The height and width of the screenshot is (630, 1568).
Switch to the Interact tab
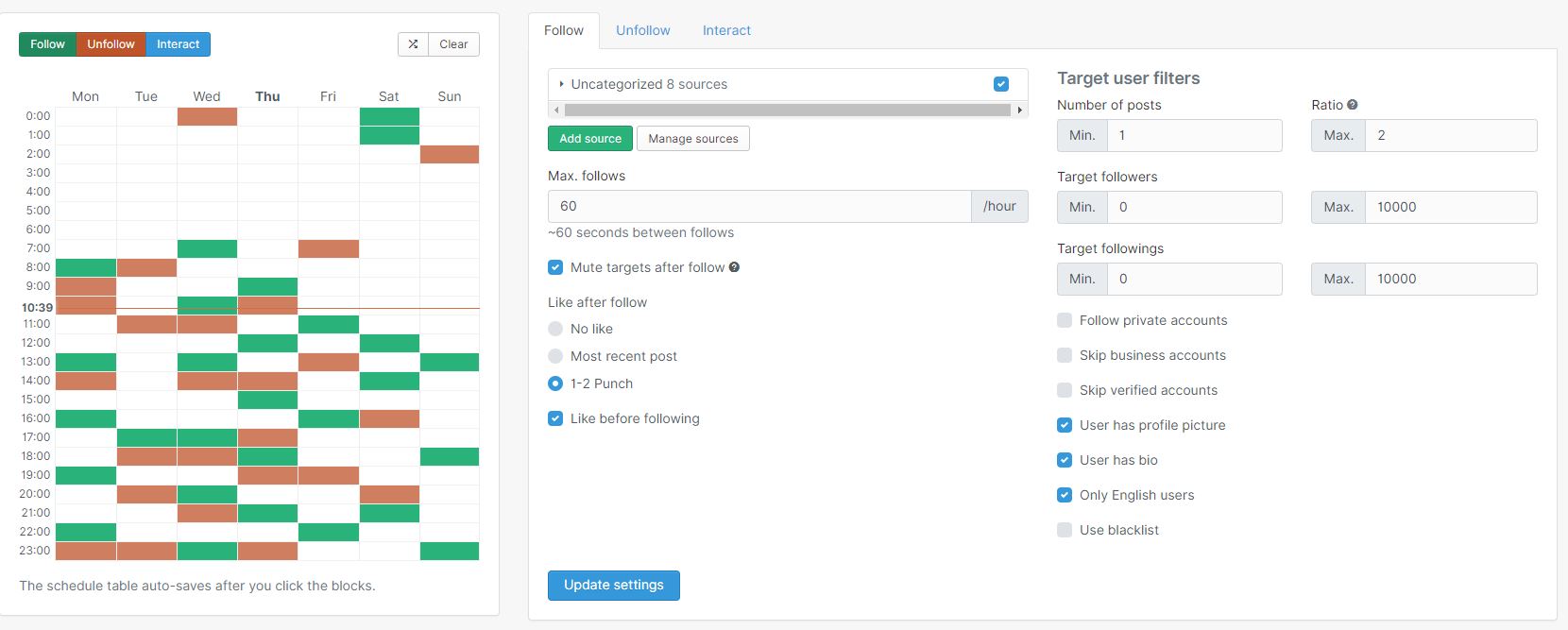click(726, 30)
